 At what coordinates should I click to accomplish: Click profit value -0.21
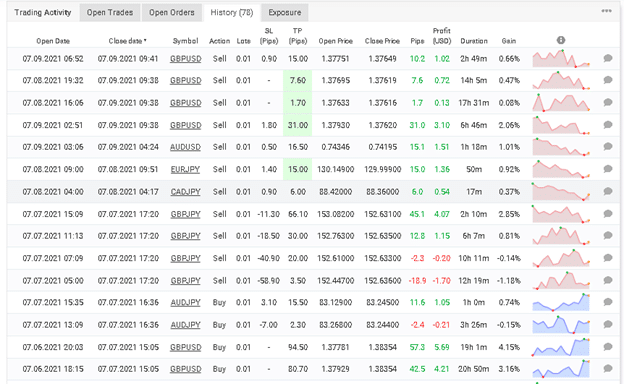(442, 325)
